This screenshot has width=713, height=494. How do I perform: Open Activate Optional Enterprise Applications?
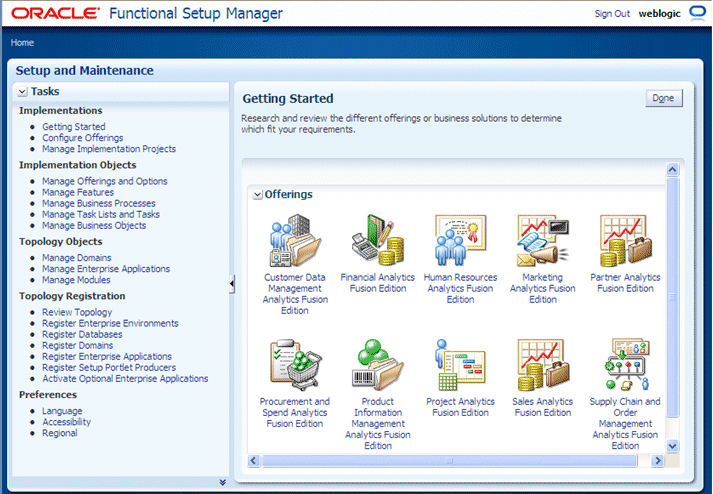click(x=125, y=378)
